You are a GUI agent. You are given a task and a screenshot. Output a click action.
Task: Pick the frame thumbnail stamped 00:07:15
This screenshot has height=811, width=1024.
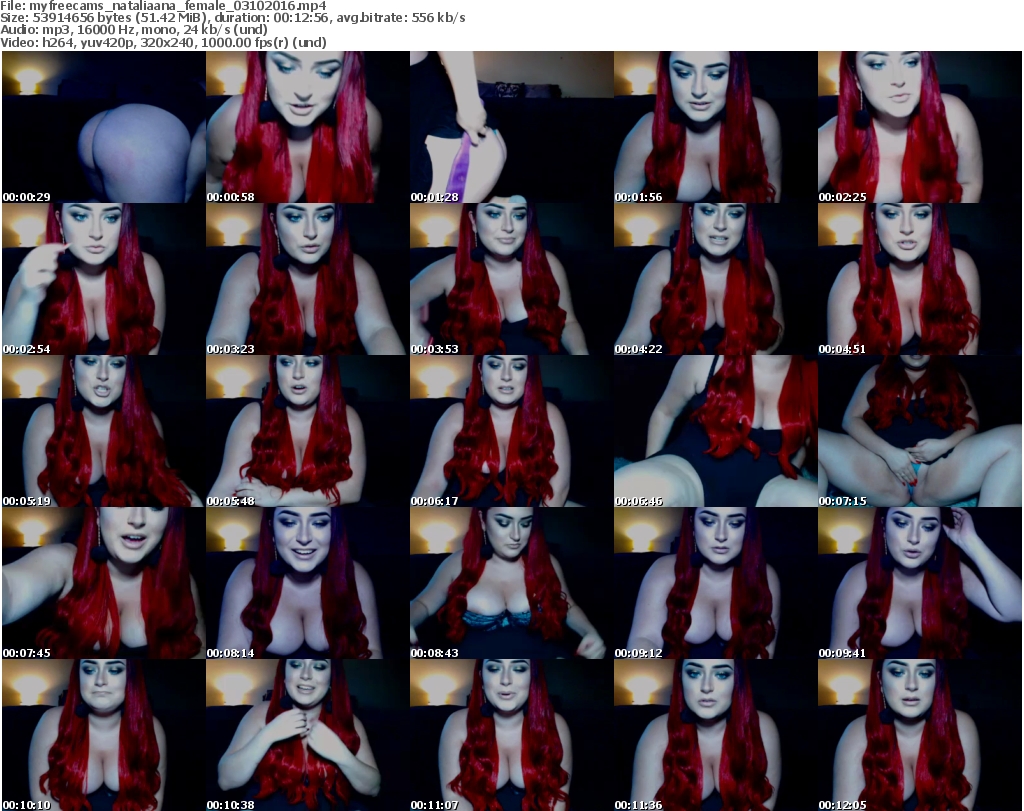[x=920, y=431]
